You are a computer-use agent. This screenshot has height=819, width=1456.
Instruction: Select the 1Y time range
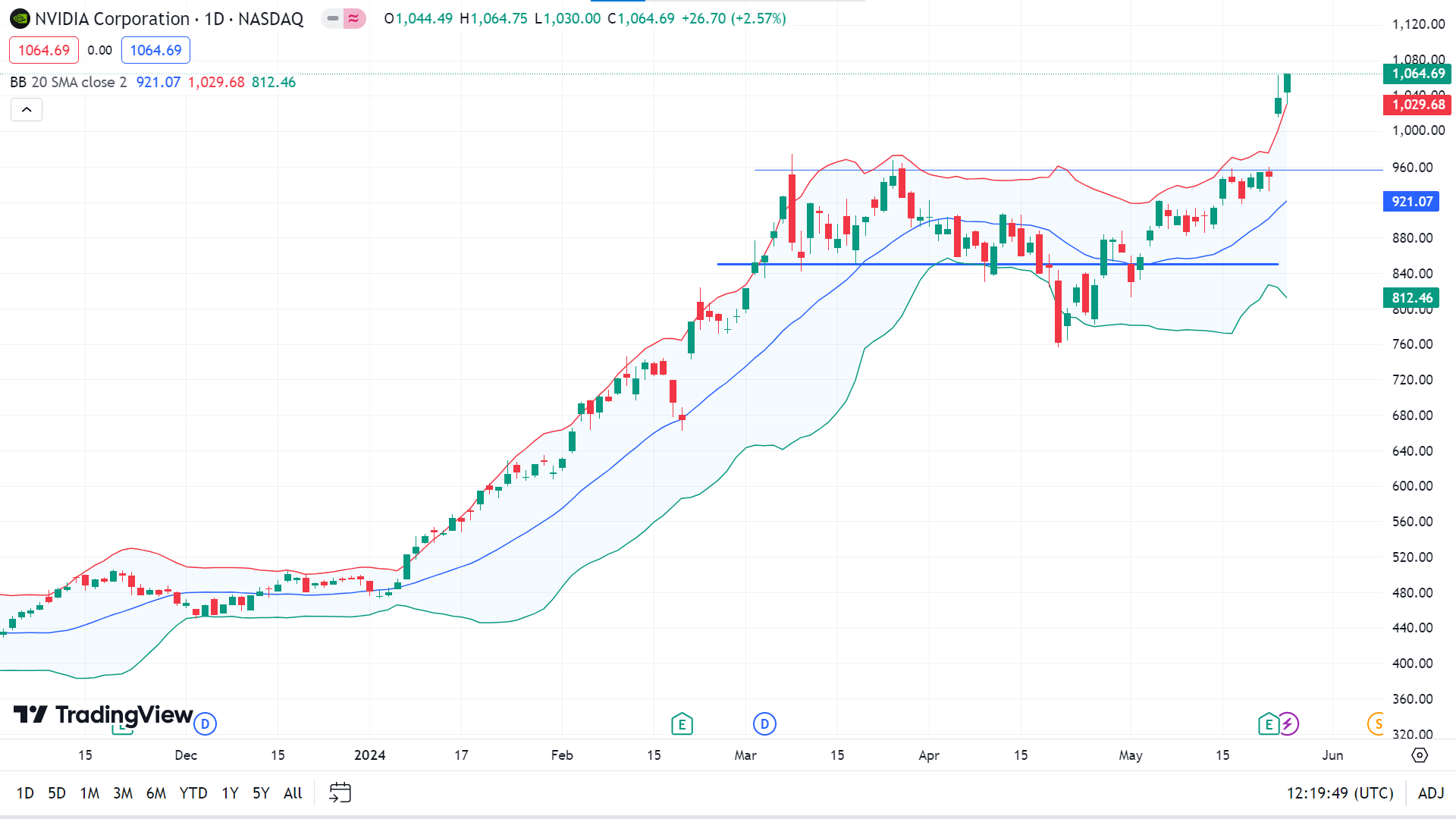[230, 792]
